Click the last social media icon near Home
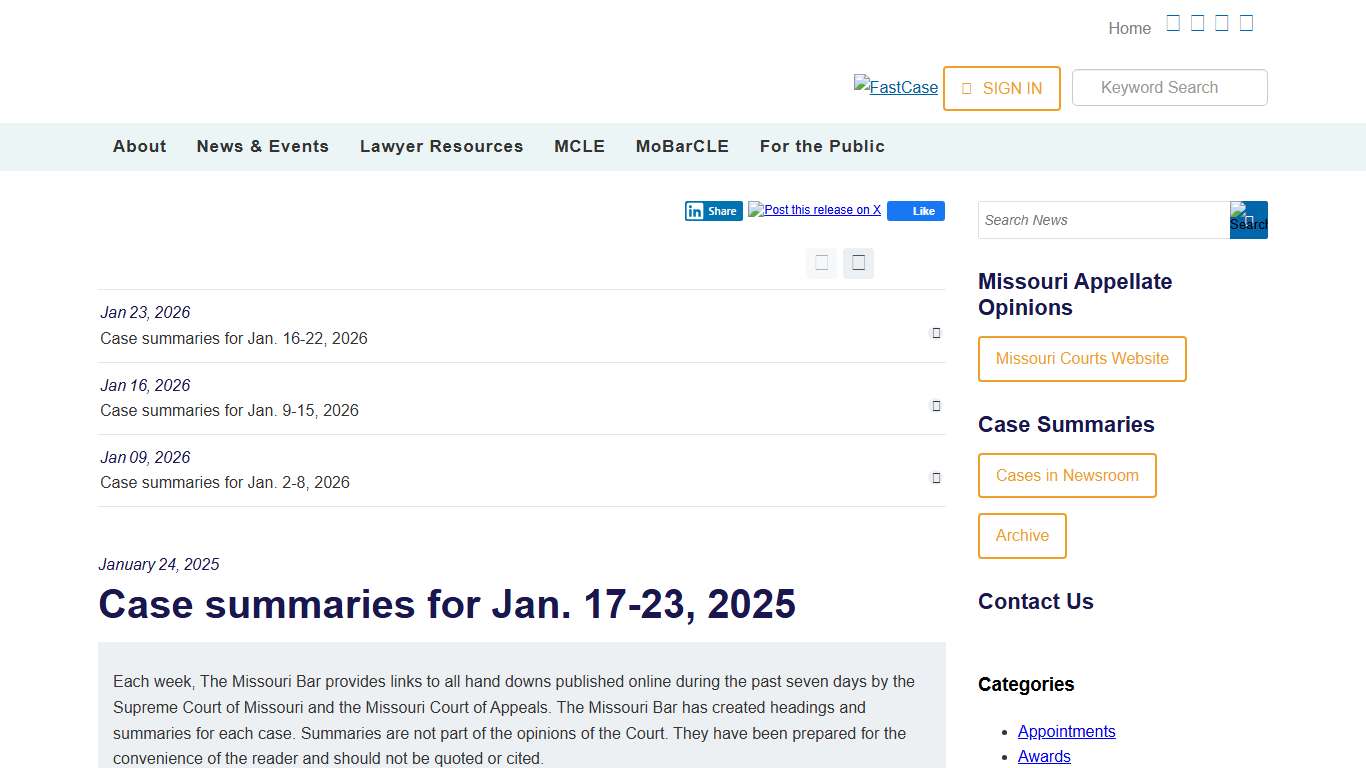 (x=1246, y=22)
